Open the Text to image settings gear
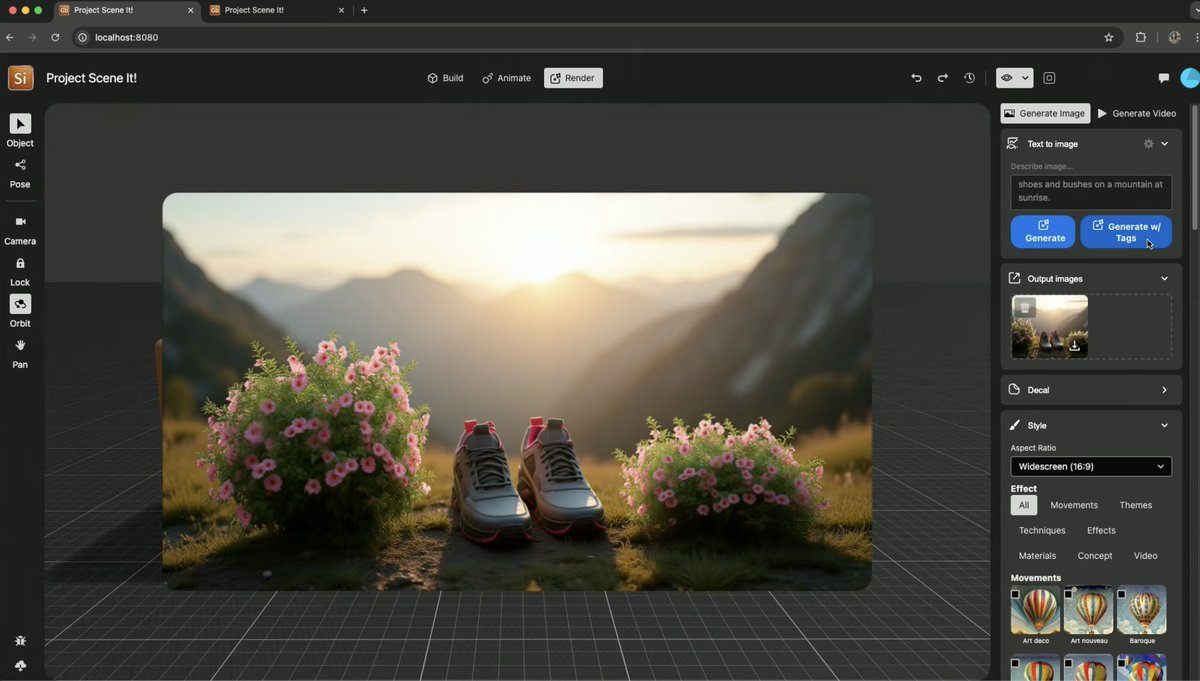This screenshot has height=681, width=1200. click(1148, 143)
